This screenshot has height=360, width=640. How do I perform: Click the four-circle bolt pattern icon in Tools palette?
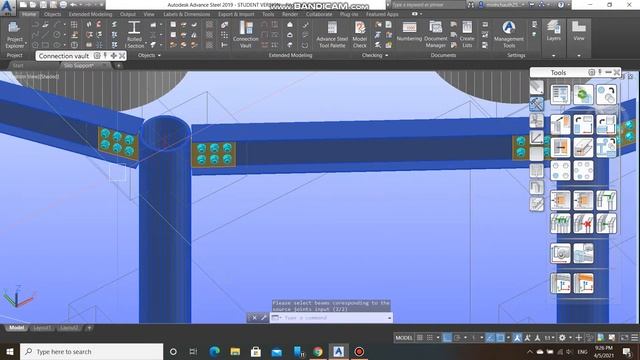tap(560, 170)
